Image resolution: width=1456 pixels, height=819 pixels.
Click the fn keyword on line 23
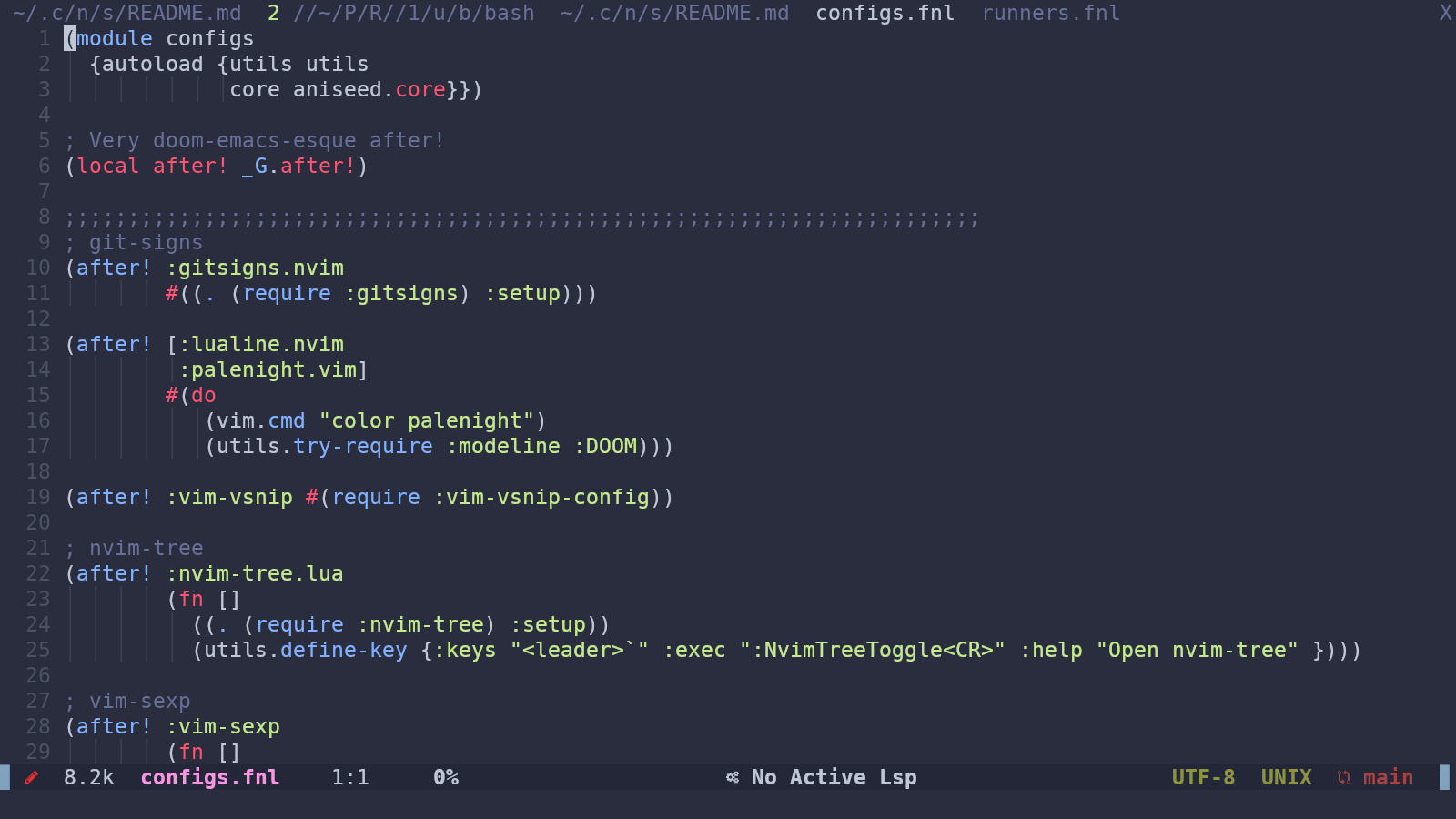point(191,599)
